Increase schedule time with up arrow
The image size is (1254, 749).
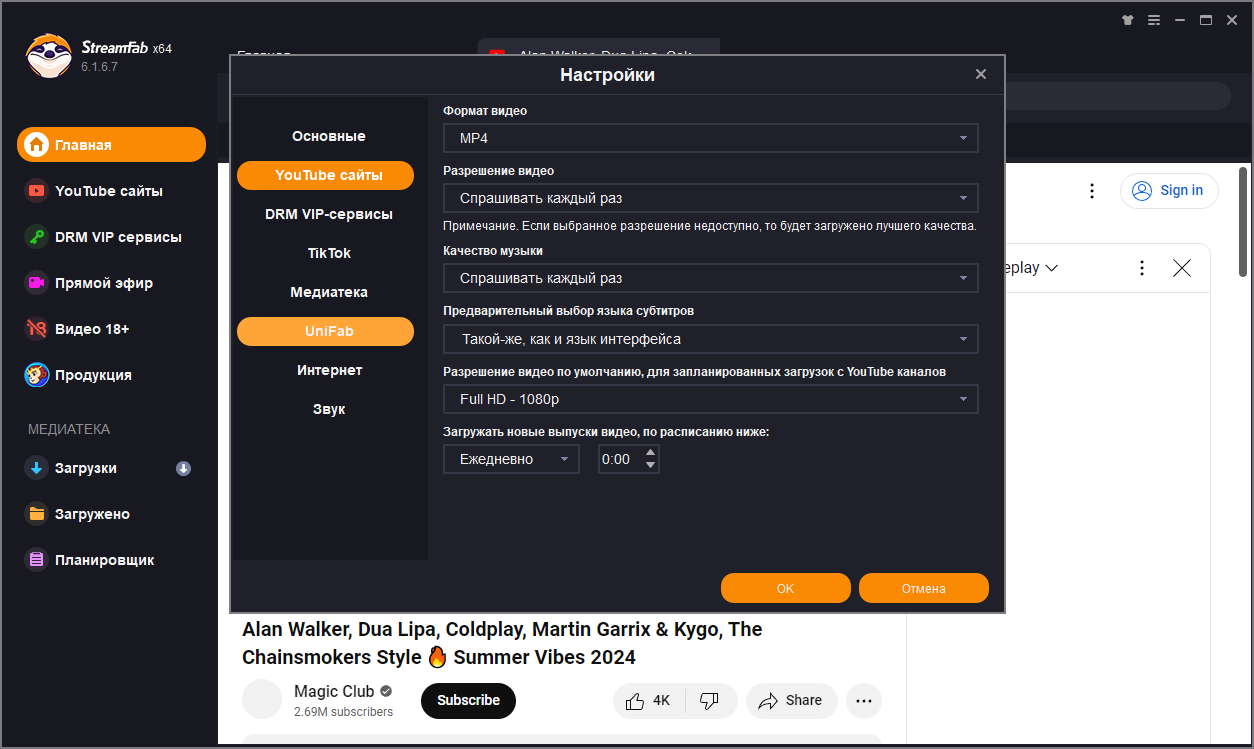coord(651,453)
